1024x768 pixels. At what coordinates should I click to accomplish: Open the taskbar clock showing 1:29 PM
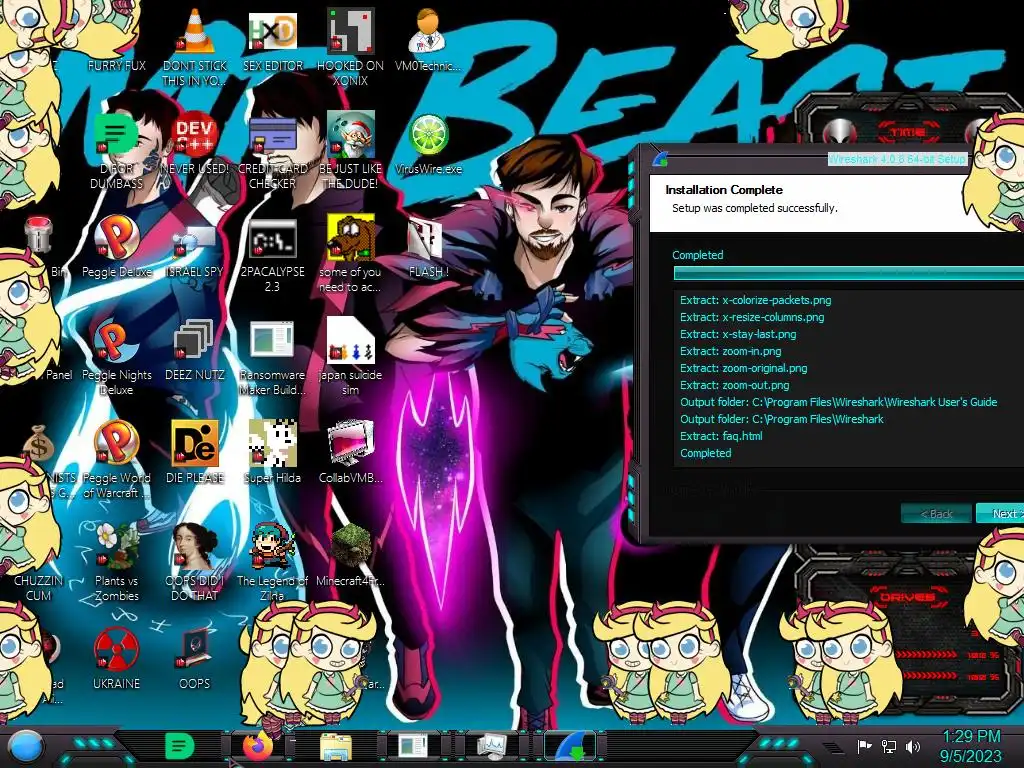[x=971, y=746]
